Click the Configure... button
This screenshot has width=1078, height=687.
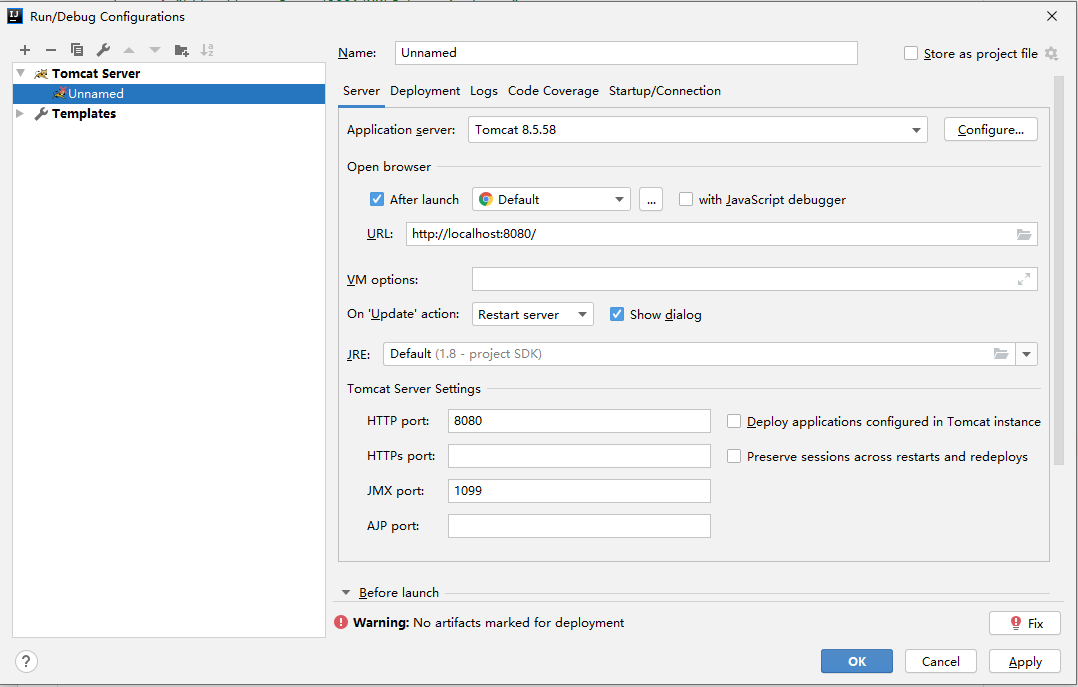[x=990, y=130]
